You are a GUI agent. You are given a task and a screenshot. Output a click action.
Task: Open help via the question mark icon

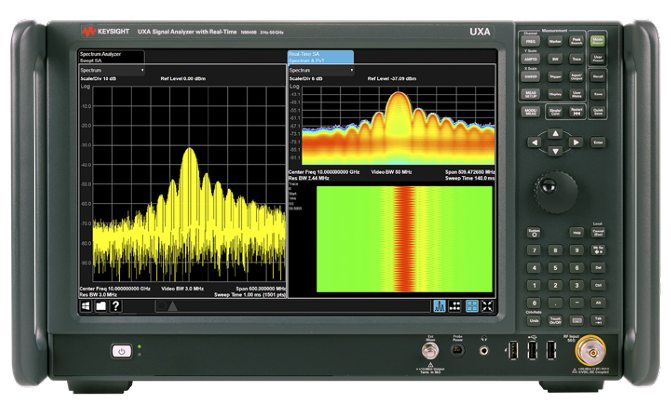[116, 306]
